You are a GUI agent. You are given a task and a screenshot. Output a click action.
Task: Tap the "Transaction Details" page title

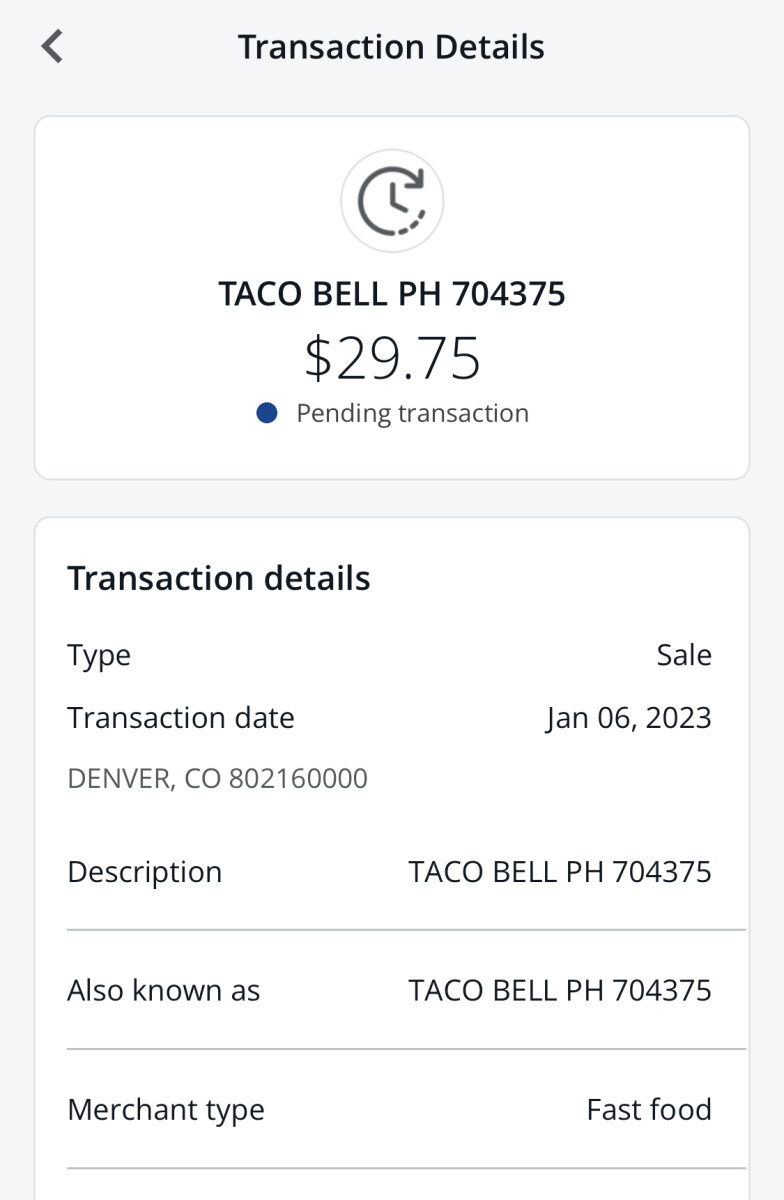(391, 47)
